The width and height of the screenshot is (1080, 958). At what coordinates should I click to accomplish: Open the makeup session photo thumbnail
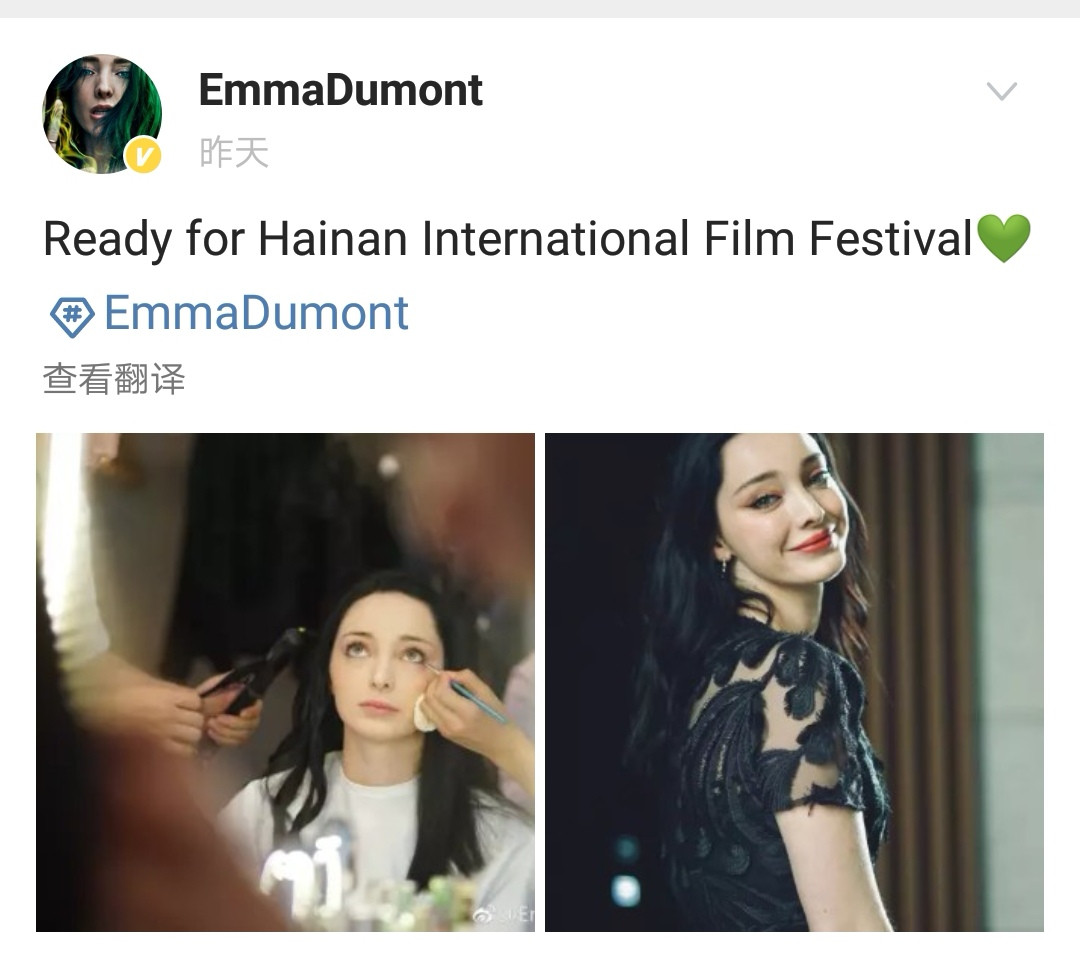click(x=285, y=682)
